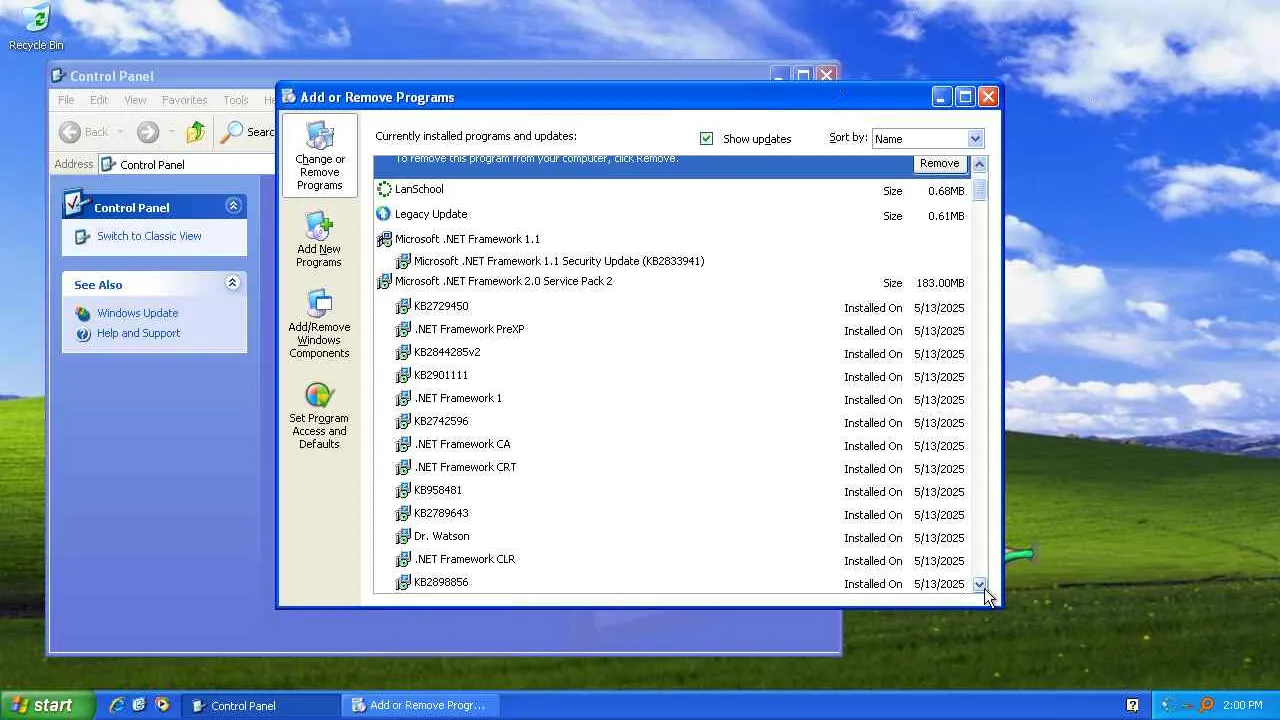Select the .NET Framework CLR row
The width and height of the screenshot is (1280, 720).
tap(672, 560)
